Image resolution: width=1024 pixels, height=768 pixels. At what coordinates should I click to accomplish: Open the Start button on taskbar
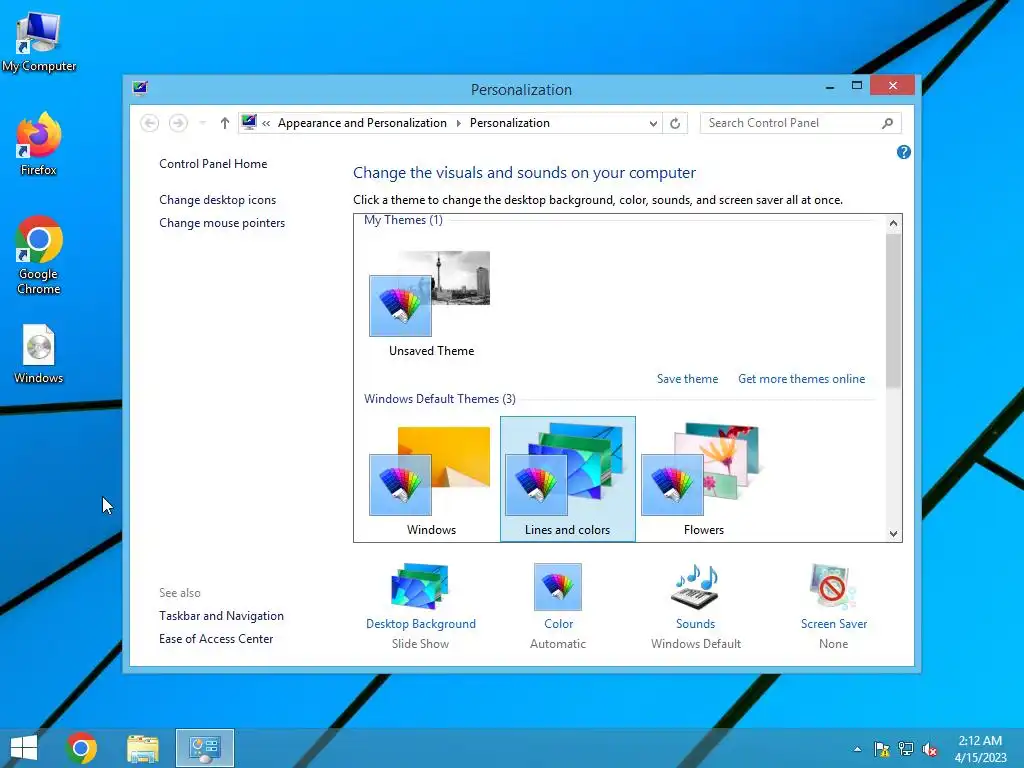[x=24, y=748]
